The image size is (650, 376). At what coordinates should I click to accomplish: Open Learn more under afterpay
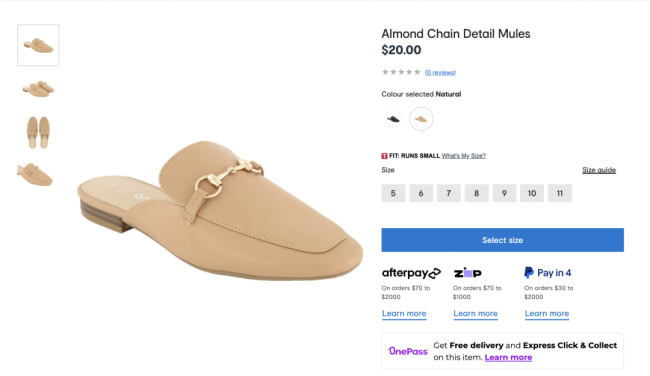404,314
